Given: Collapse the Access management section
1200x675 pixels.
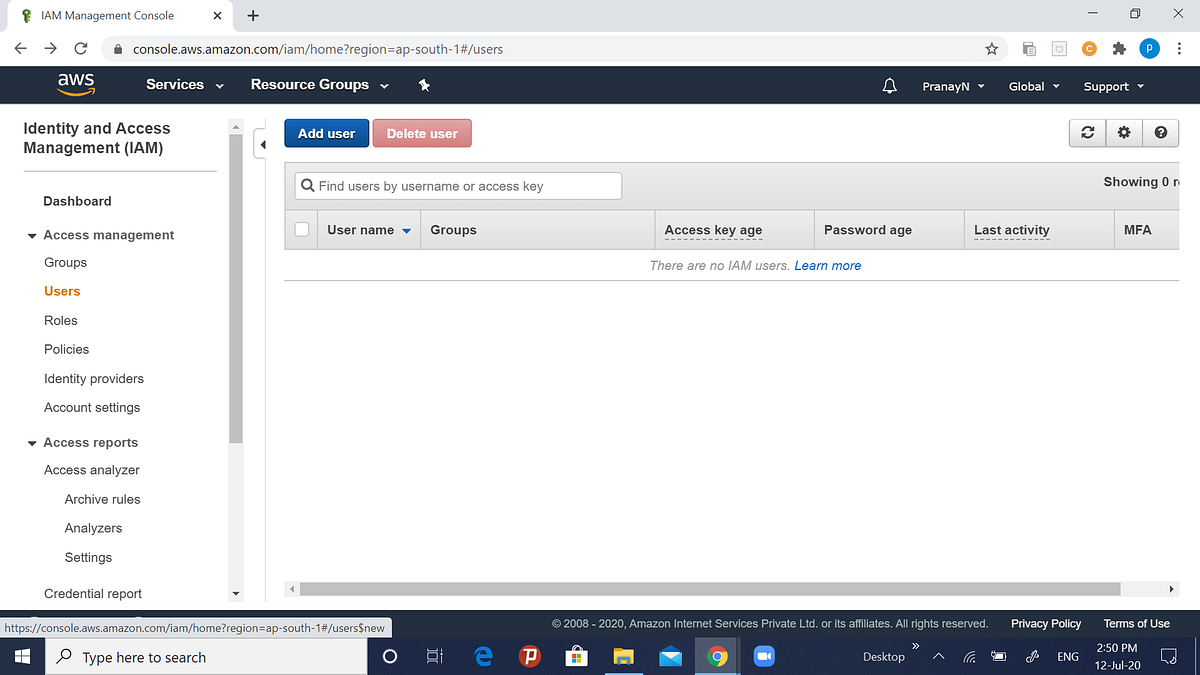Looking at the screenshot, I should 32,234.
